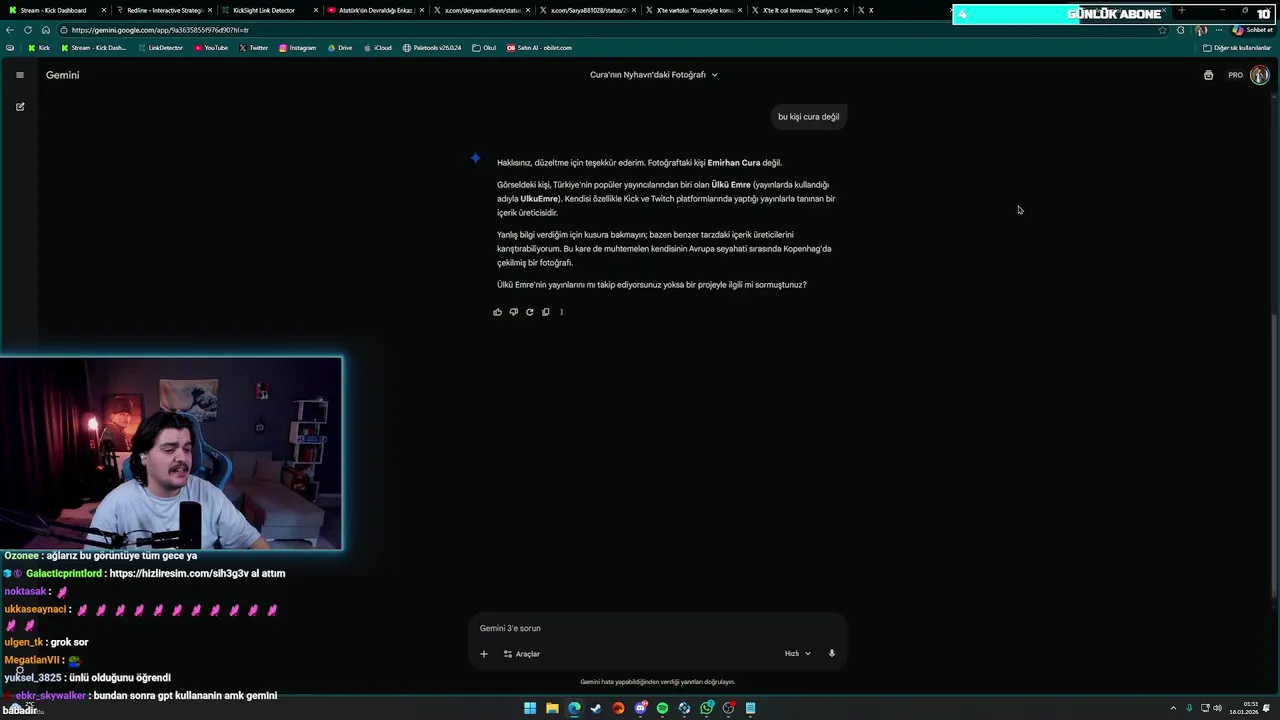This screenshot has height=720, width=1280.
Task: Open the Okul bookmarks folder
Action: tap(484, 48)
